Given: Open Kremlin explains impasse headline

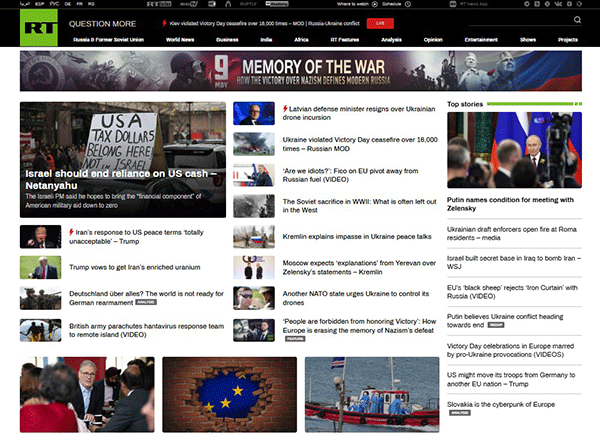Looking at the screenshot, I should (x=357, y=237).
